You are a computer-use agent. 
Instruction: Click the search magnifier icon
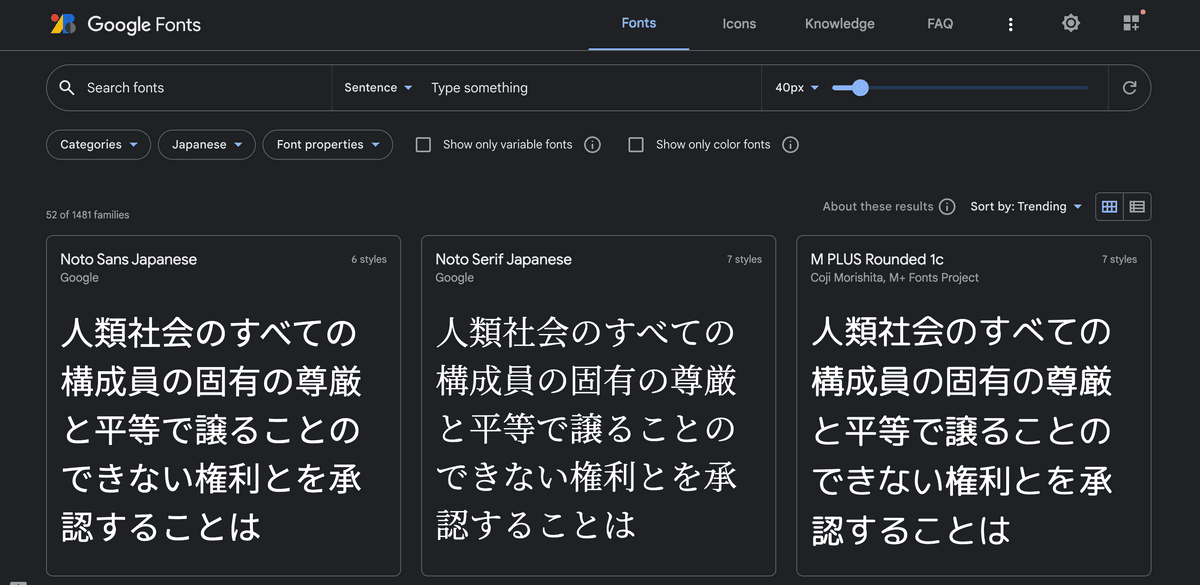tap(67, 88)
